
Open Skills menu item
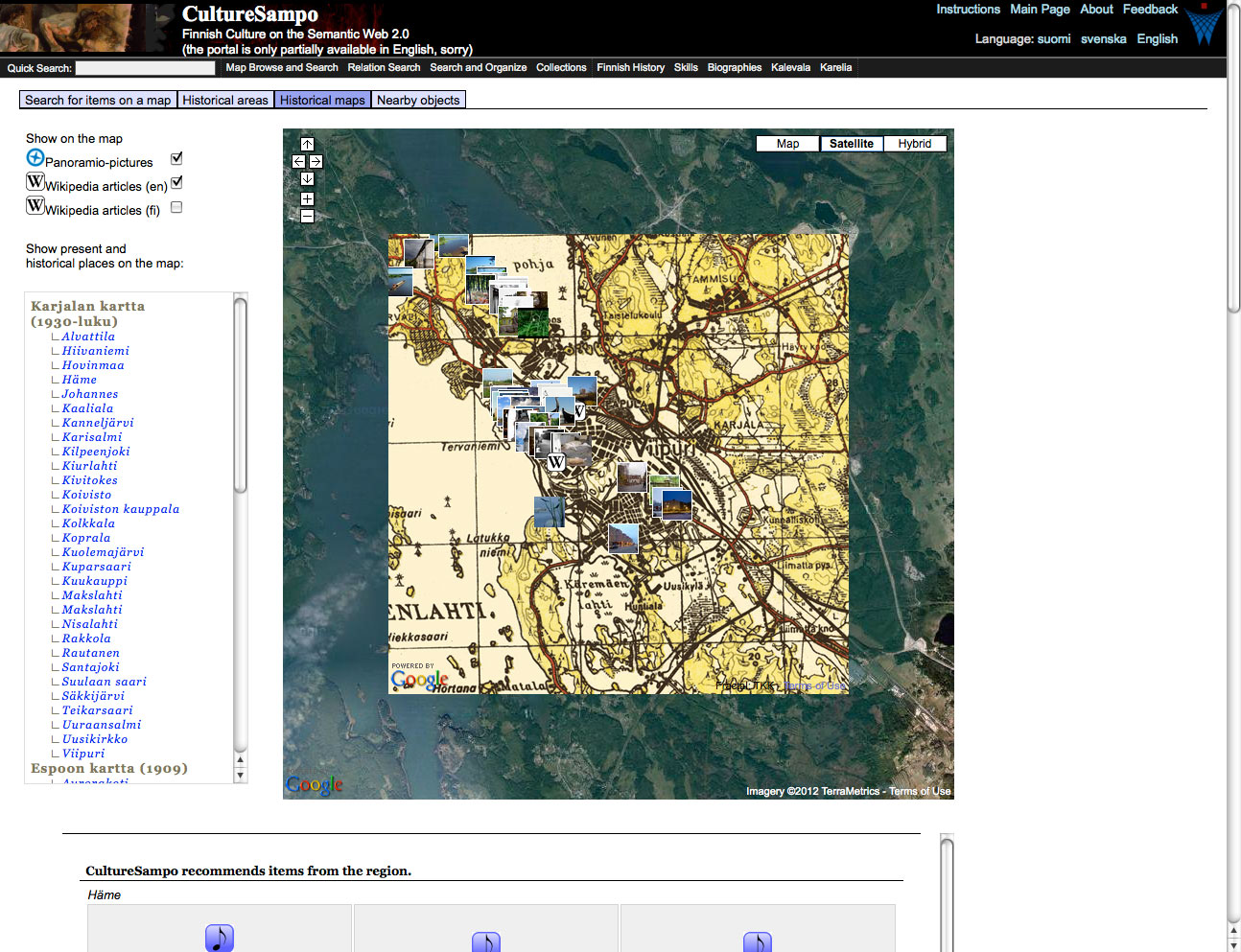click(x=686, y=68)
